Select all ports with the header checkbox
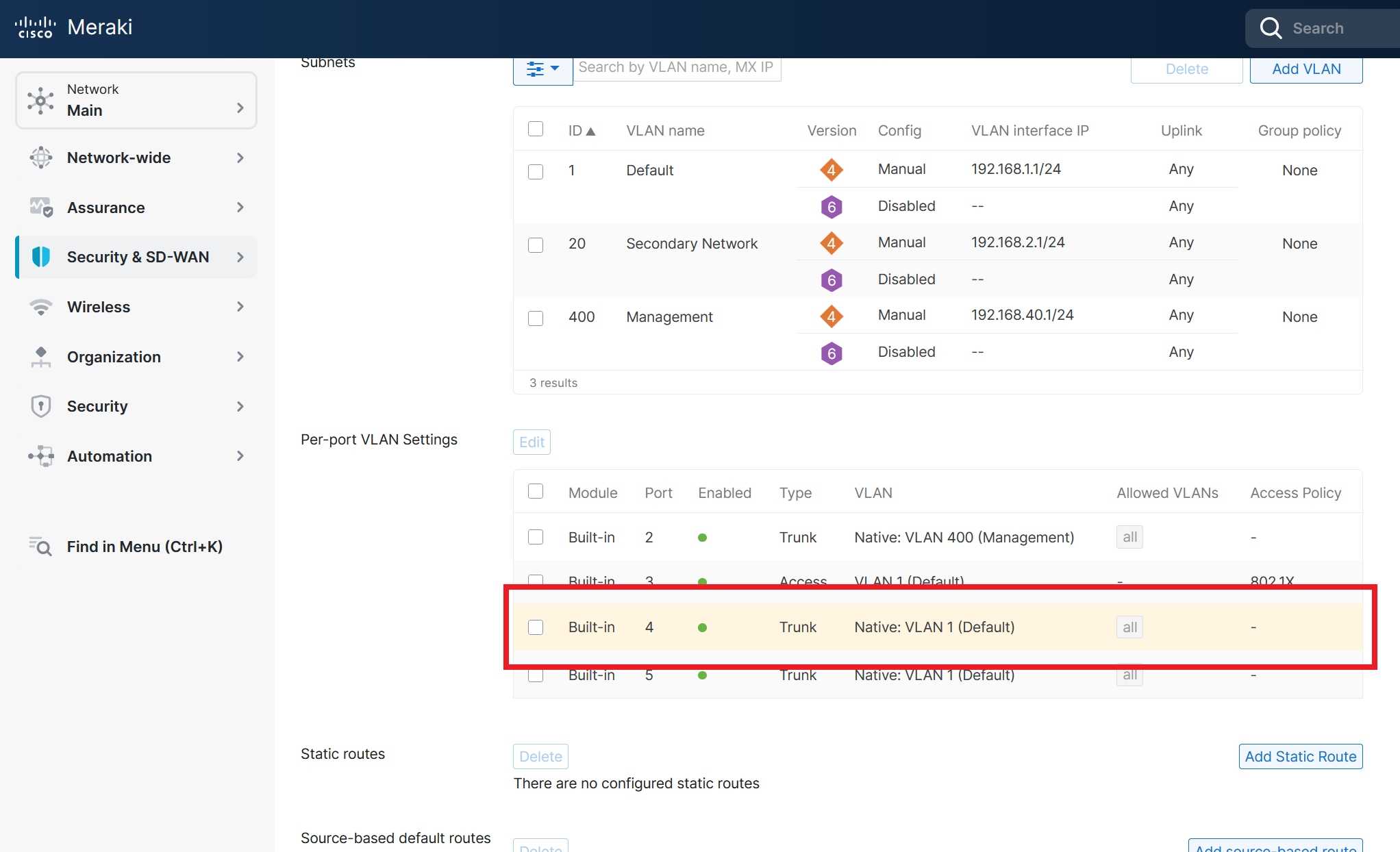The image size is (1400, 852). [x=536, y=491]
